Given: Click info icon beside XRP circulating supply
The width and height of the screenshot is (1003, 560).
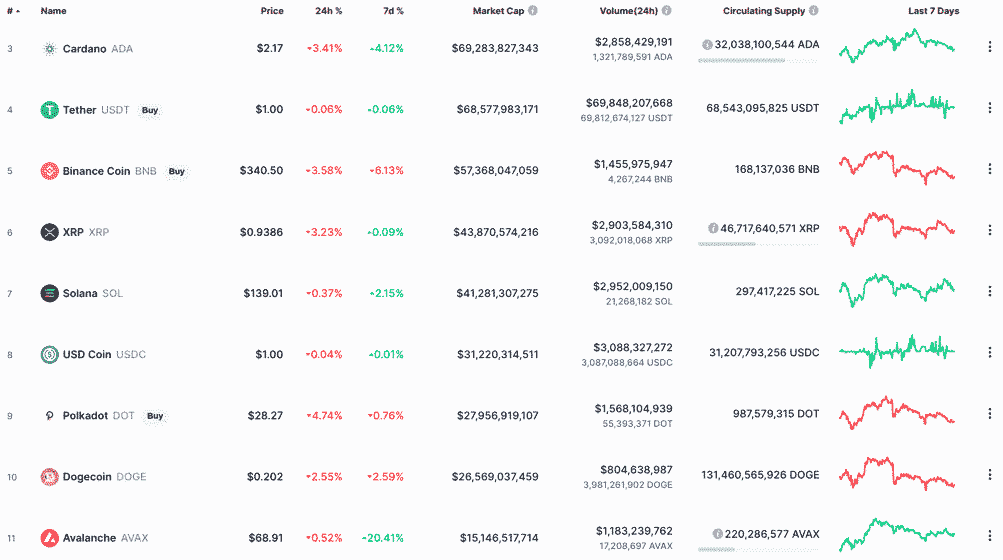Looking at the screenshot, I should tap(713, 228).
